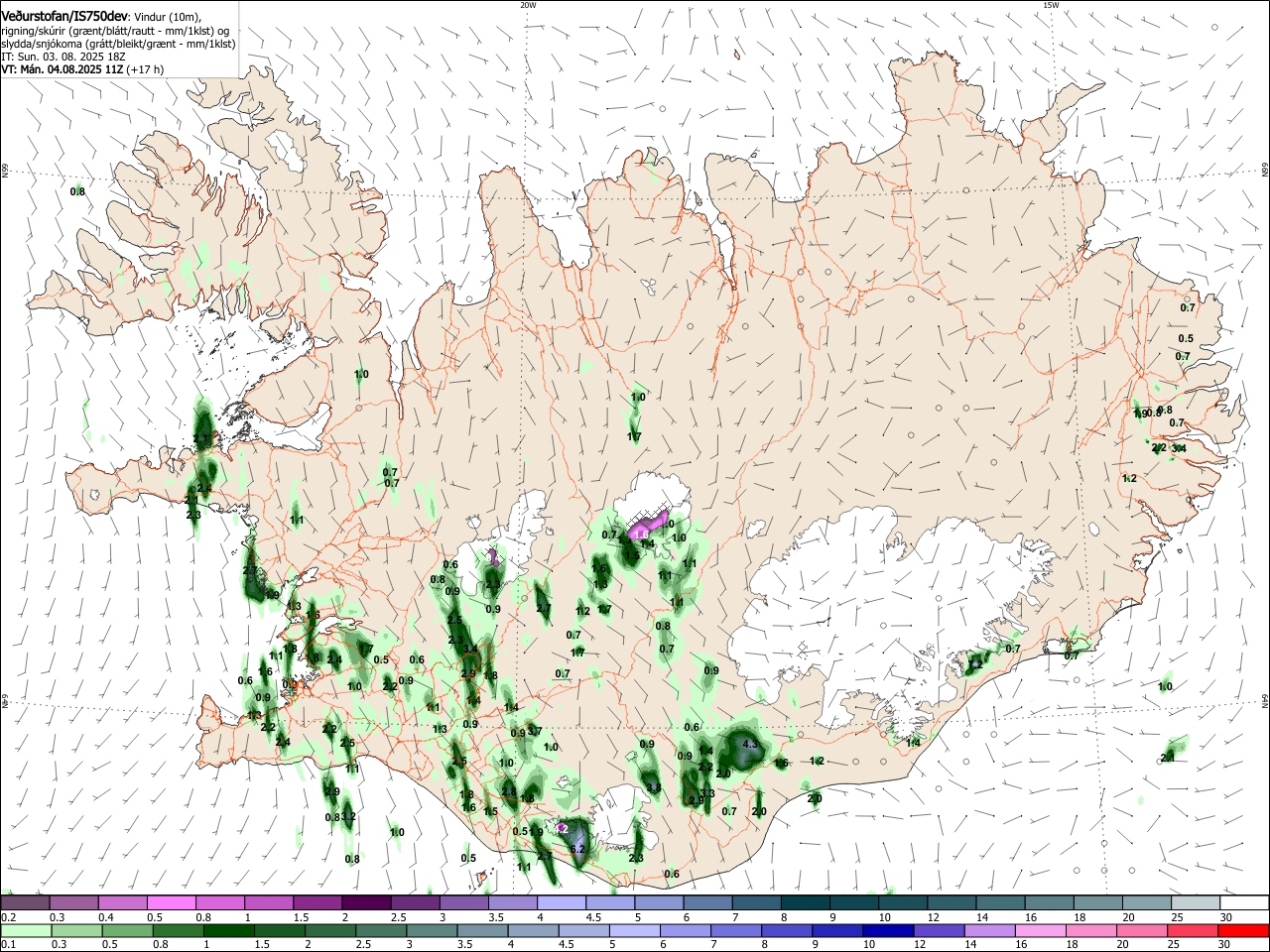The width and height of the screenshot is (1270, 952).
Task: Click the 6.2 precipitation value on the south coast
Action: click(577, 850)
